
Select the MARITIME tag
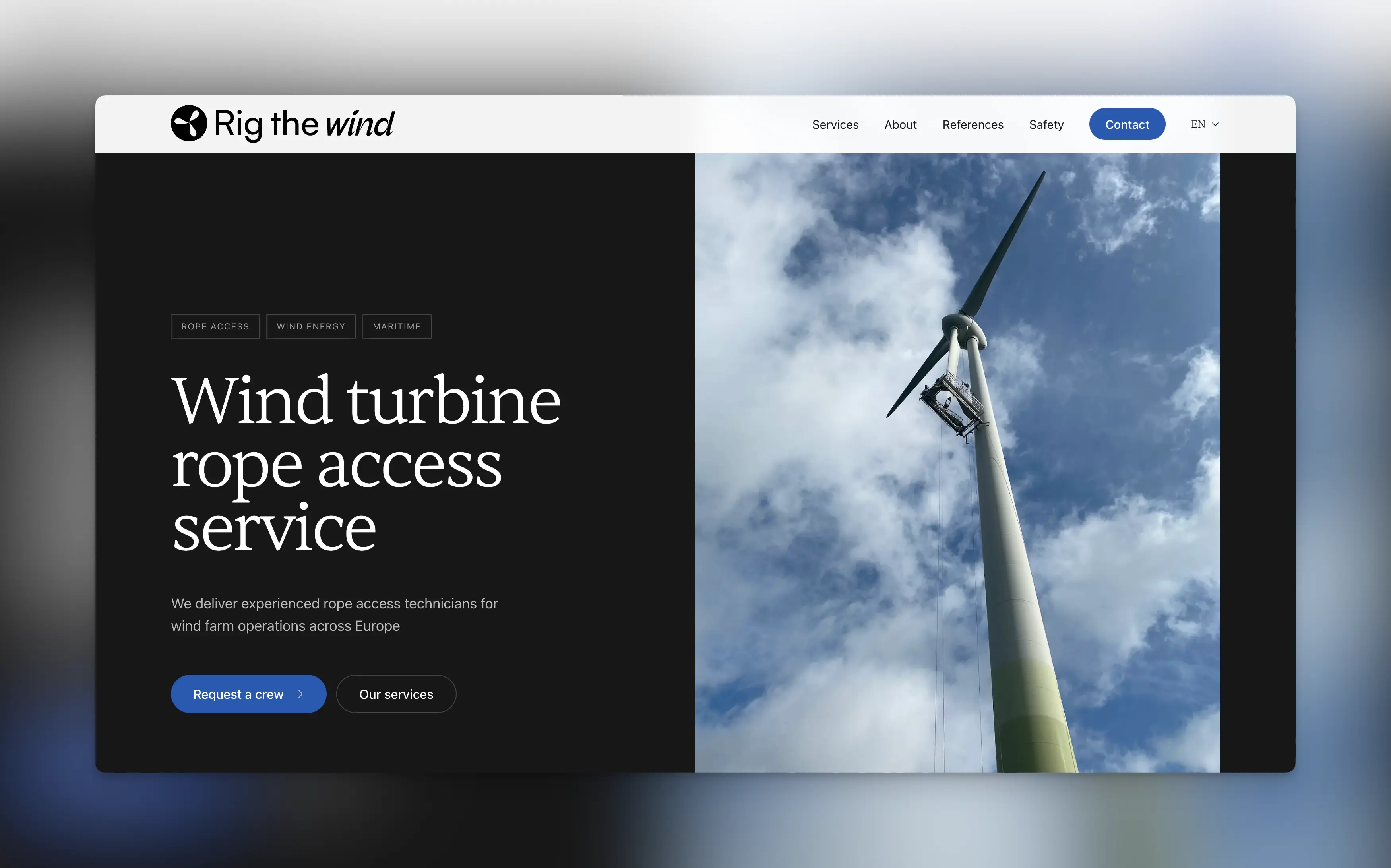396,326
